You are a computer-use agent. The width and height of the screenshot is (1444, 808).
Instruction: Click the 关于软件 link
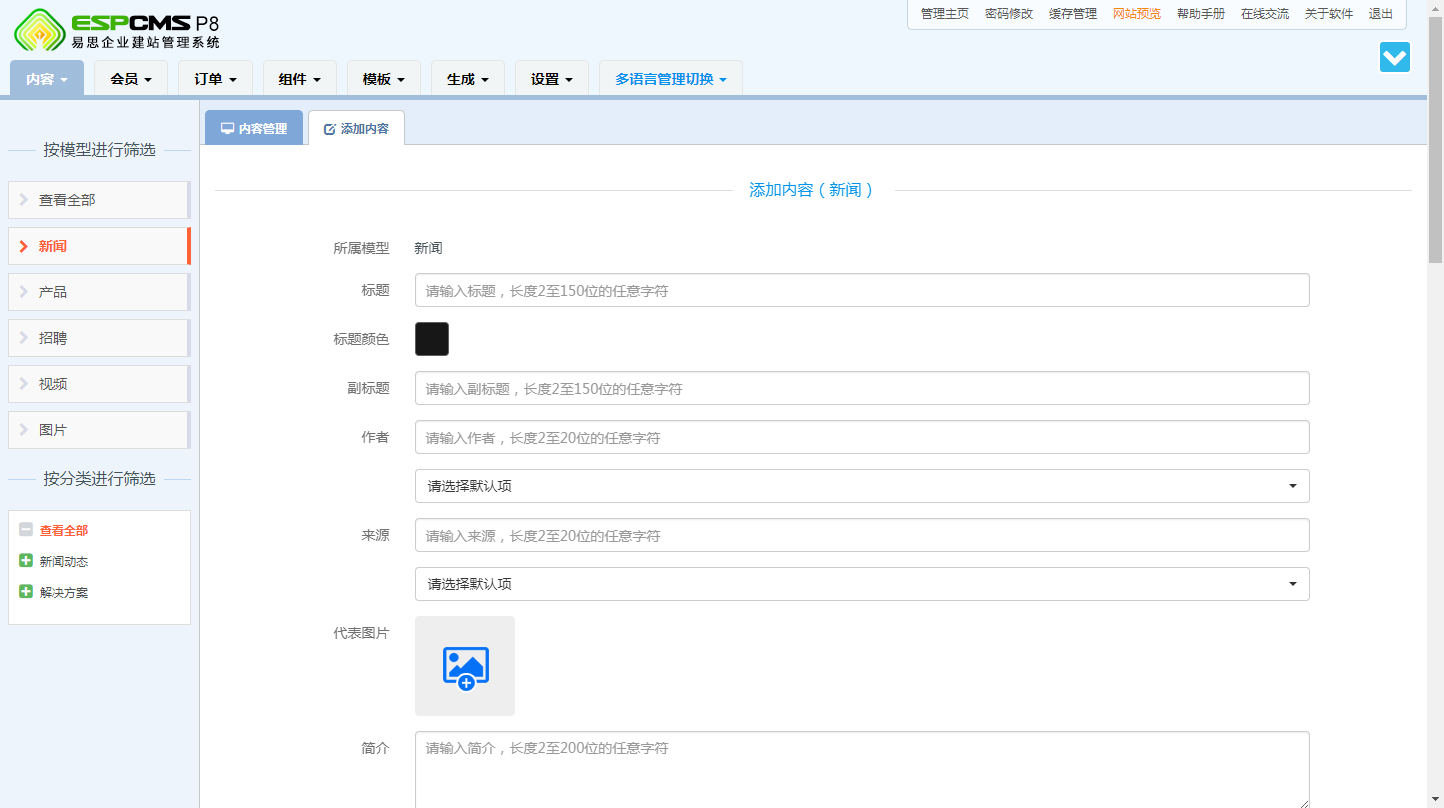1329,14
